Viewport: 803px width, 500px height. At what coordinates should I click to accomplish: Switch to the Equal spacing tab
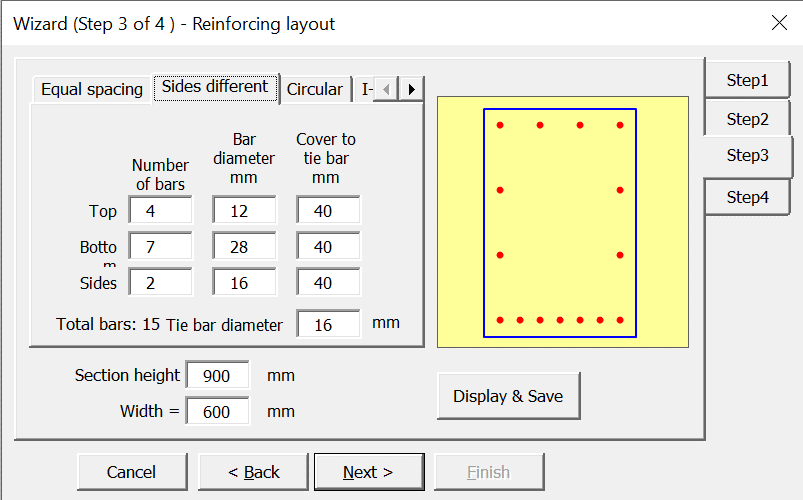tap(91, 89)
